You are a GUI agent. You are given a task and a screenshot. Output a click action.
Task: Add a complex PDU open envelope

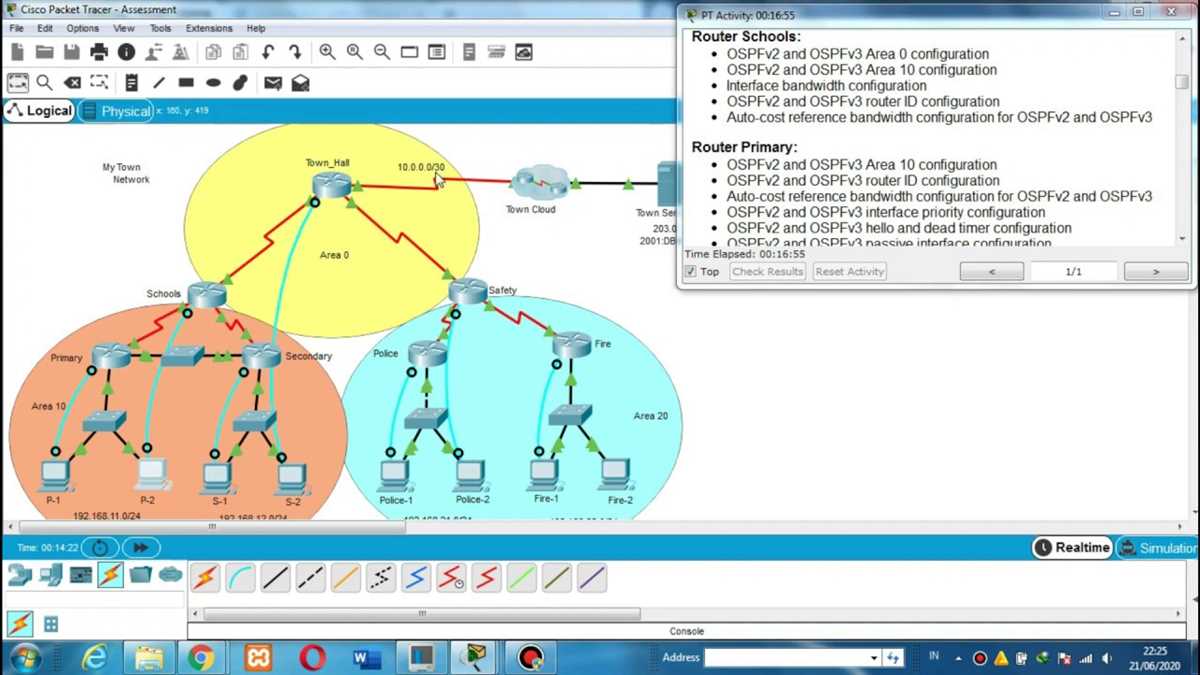(x=300, y=83)
